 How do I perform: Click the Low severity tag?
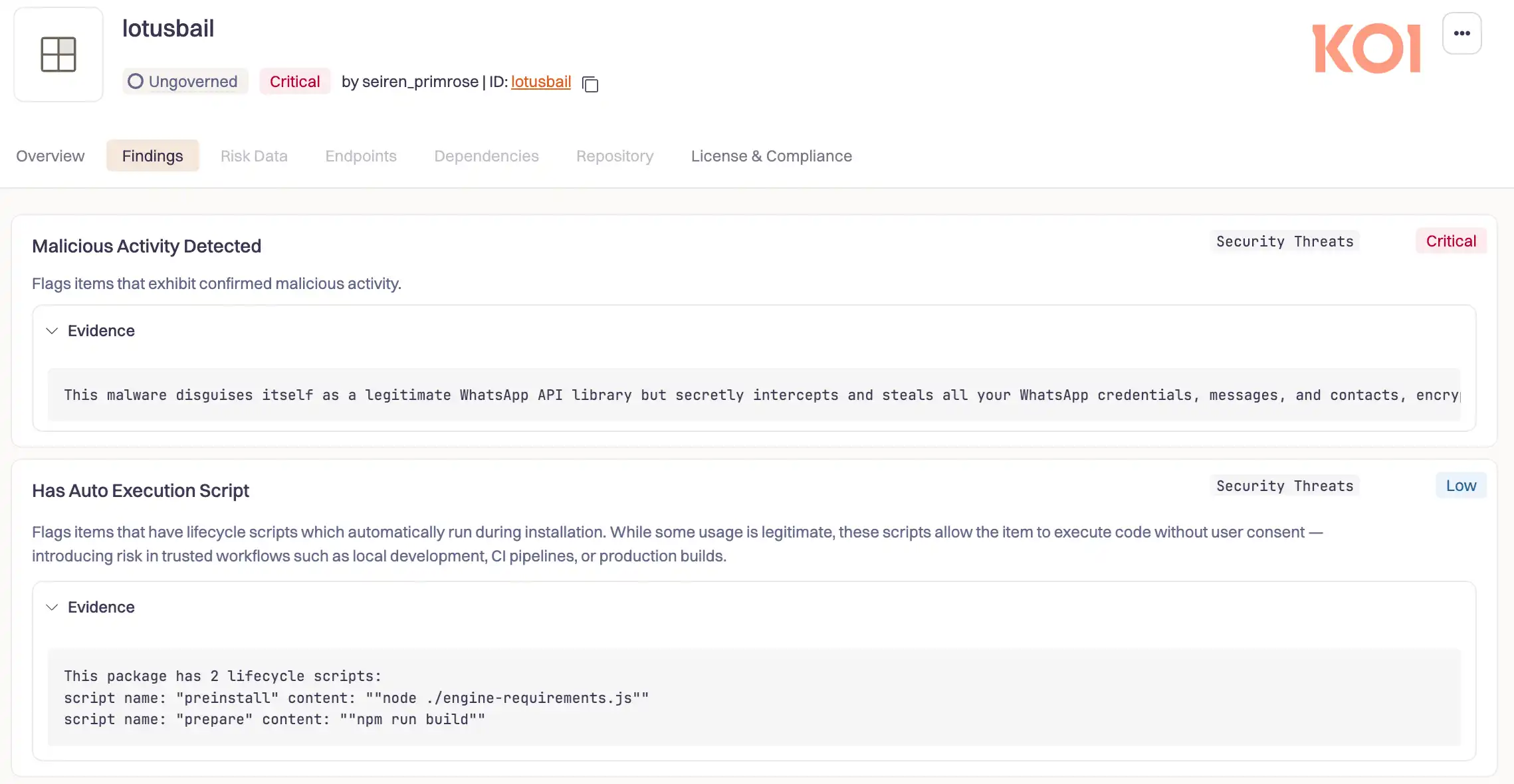(1461, 486)
